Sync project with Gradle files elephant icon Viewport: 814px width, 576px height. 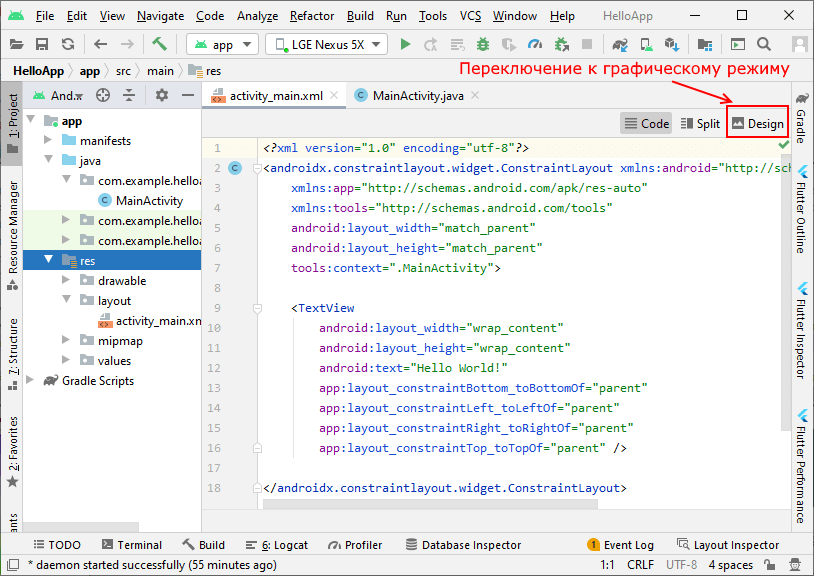click(618, 44)
